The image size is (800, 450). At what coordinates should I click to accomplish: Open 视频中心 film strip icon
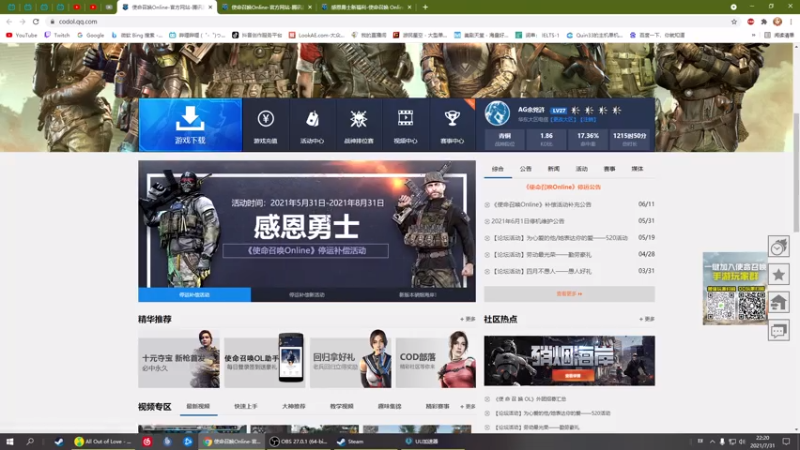[x=406, y=125]
